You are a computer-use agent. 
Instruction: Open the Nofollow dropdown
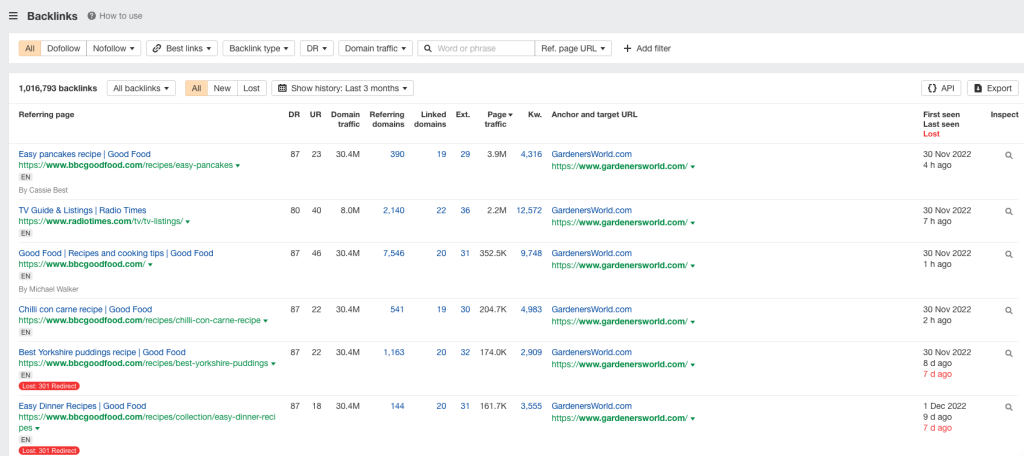pyautogui.click(x=114, y=48)
